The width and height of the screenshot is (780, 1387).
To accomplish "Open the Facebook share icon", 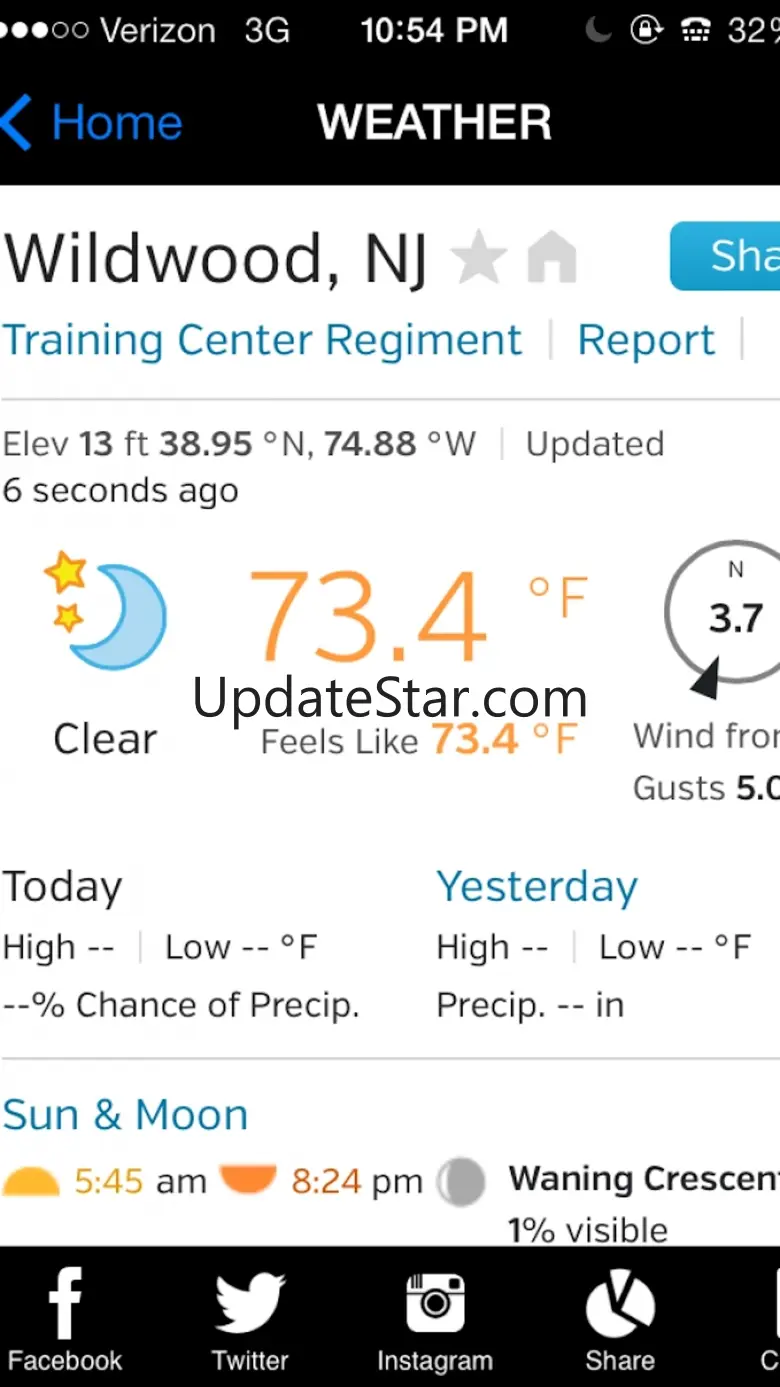I will coord(65,1303).
